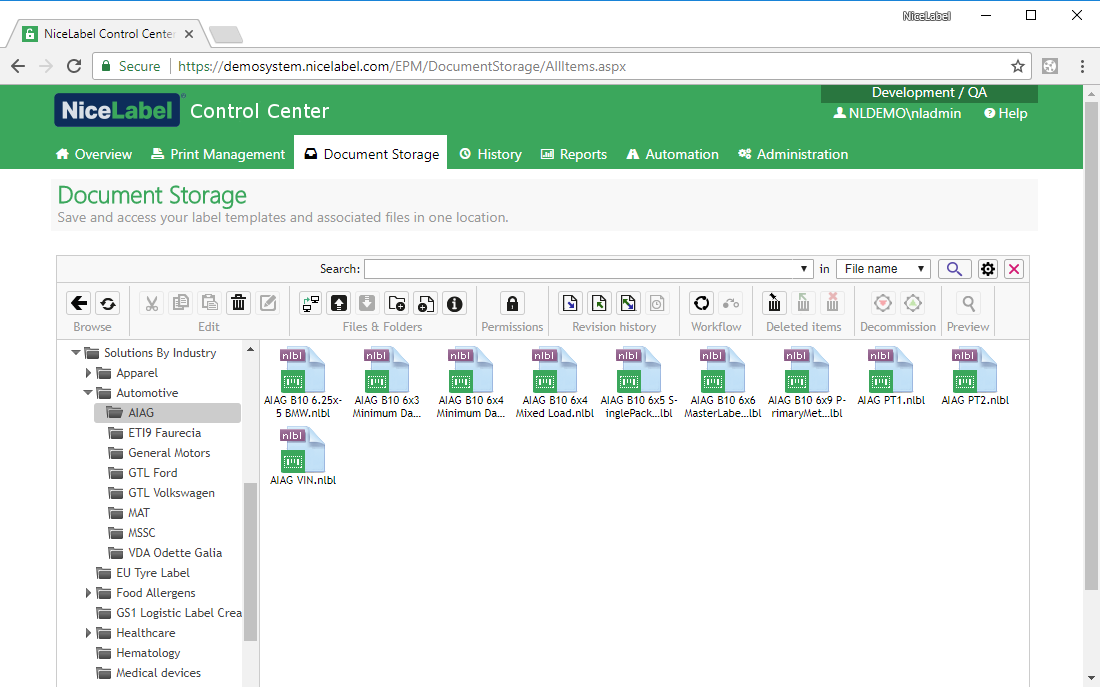
Task: Select the AIAG PT2.nlbl file
Action: 975,377
